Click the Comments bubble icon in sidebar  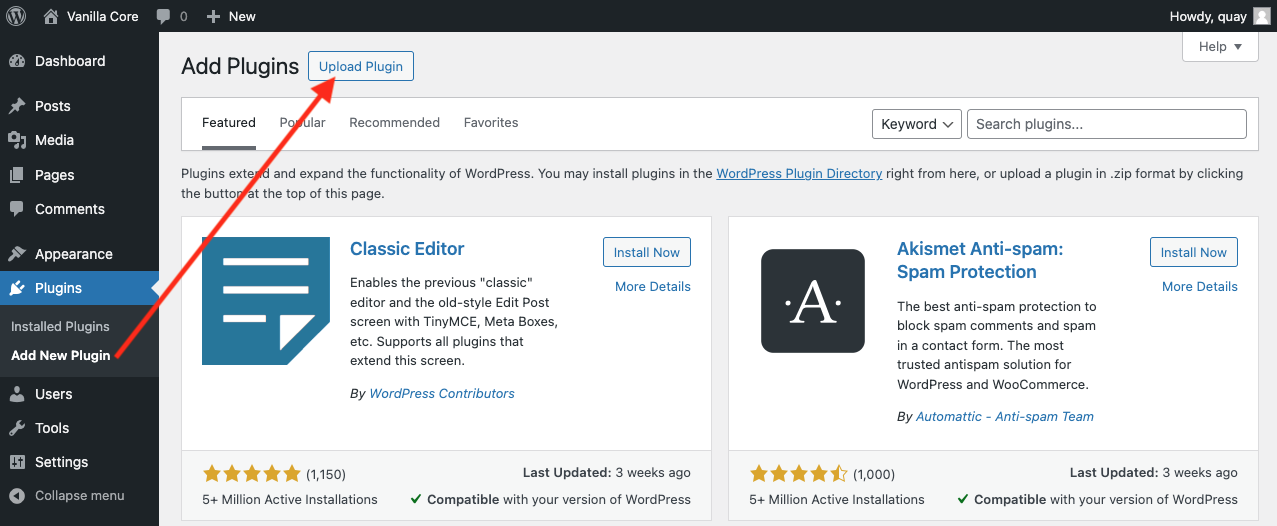(17, 209)
